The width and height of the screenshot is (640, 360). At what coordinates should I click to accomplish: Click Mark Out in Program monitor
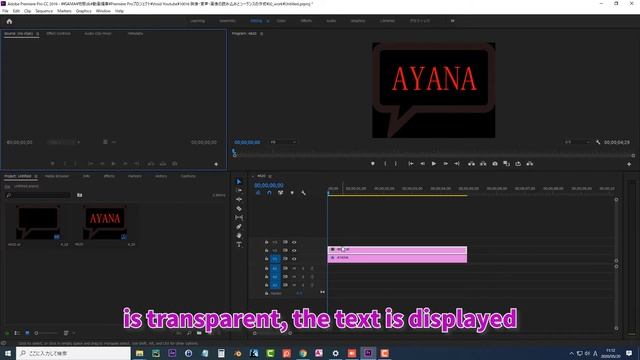click(396, 164)
